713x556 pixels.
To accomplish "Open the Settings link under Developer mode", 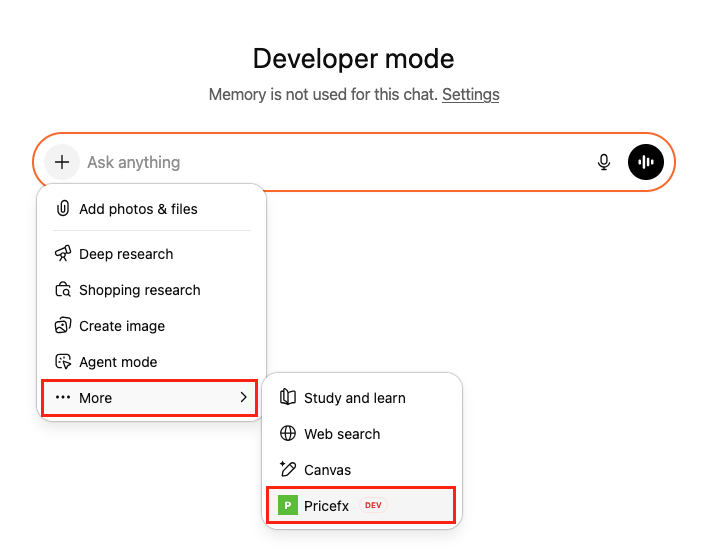I will tap(470, 94).
